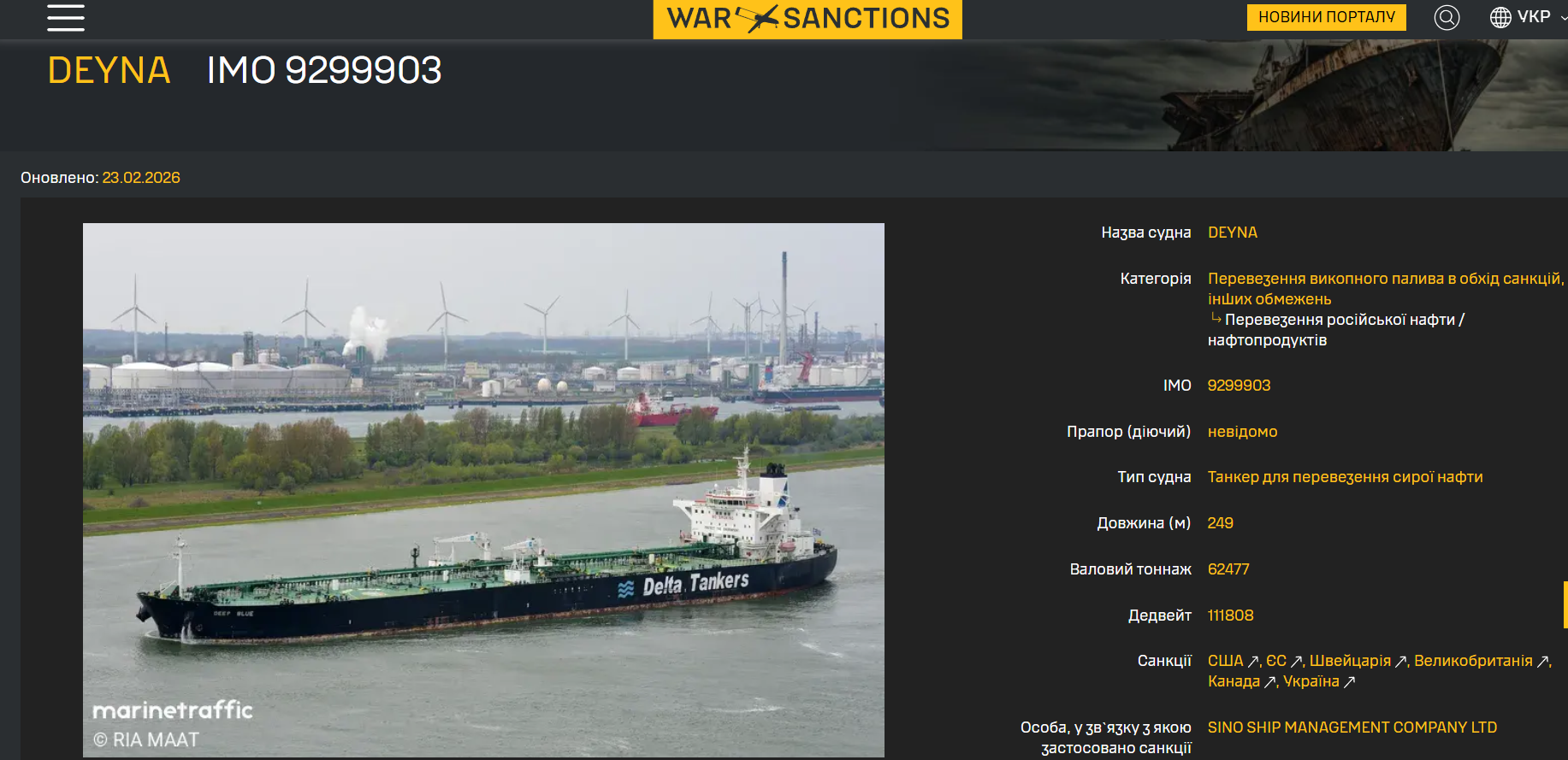
Task: Open the external arrow next to Великобританія
Action: click(1543, 662)
